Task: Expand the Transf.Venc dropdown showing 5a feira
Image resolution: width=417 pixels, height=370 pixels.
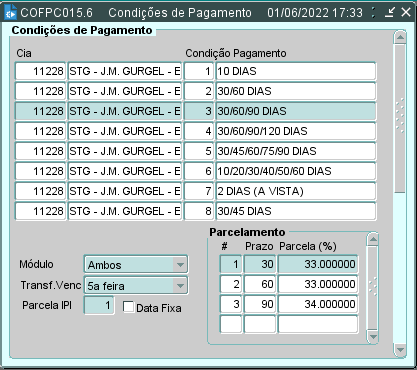Action: [136, 285]
